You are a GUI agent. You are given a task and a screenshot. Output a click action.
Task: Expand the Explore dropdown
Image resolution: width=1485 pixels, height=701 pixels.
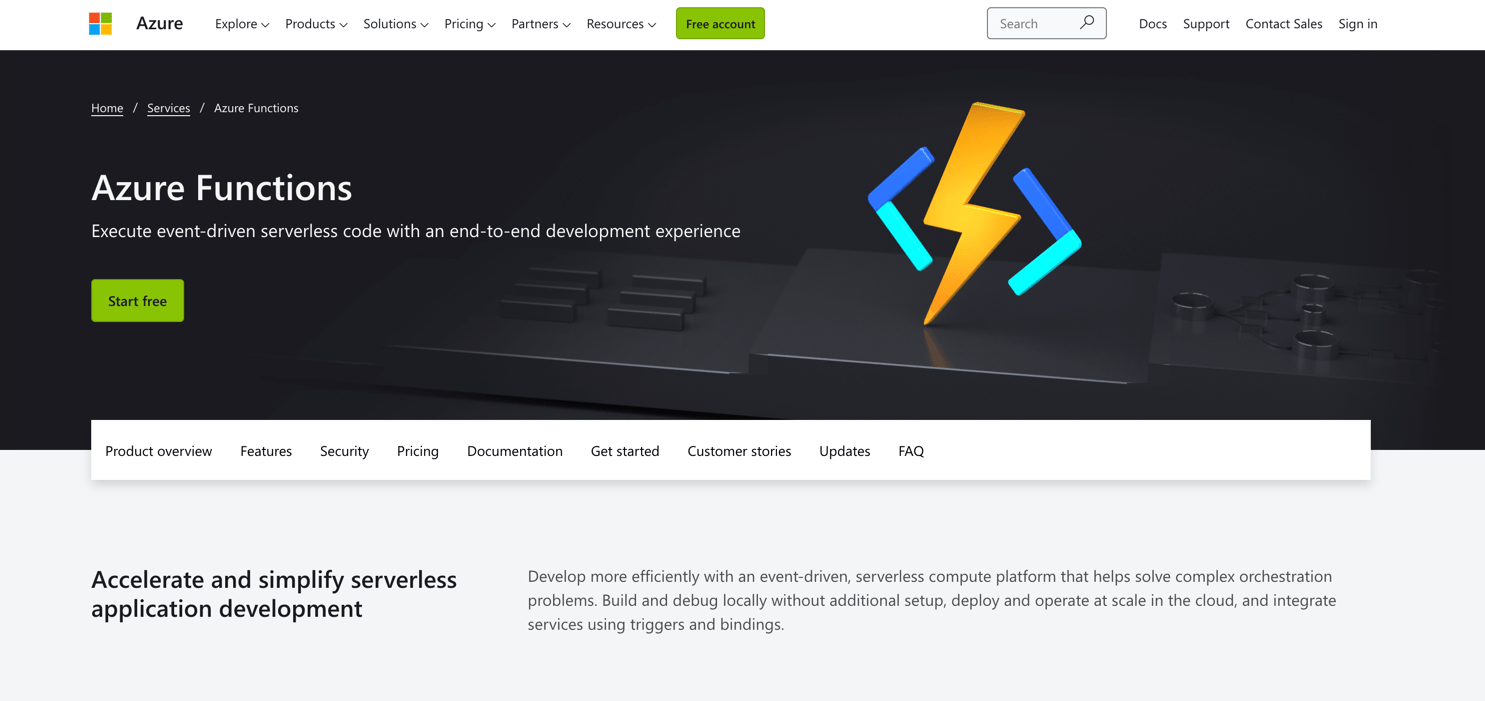241,23
